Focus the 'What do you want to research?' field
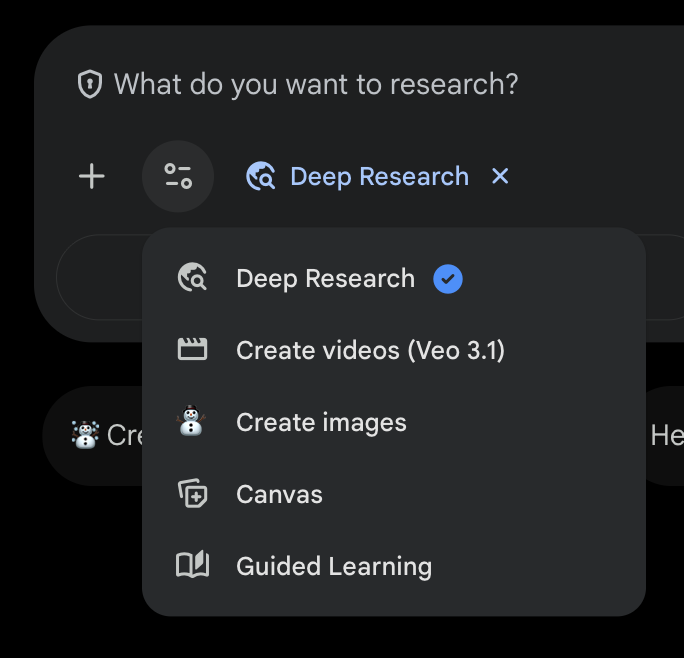Viewport: 684px width, 658px height. pos(316,84)
